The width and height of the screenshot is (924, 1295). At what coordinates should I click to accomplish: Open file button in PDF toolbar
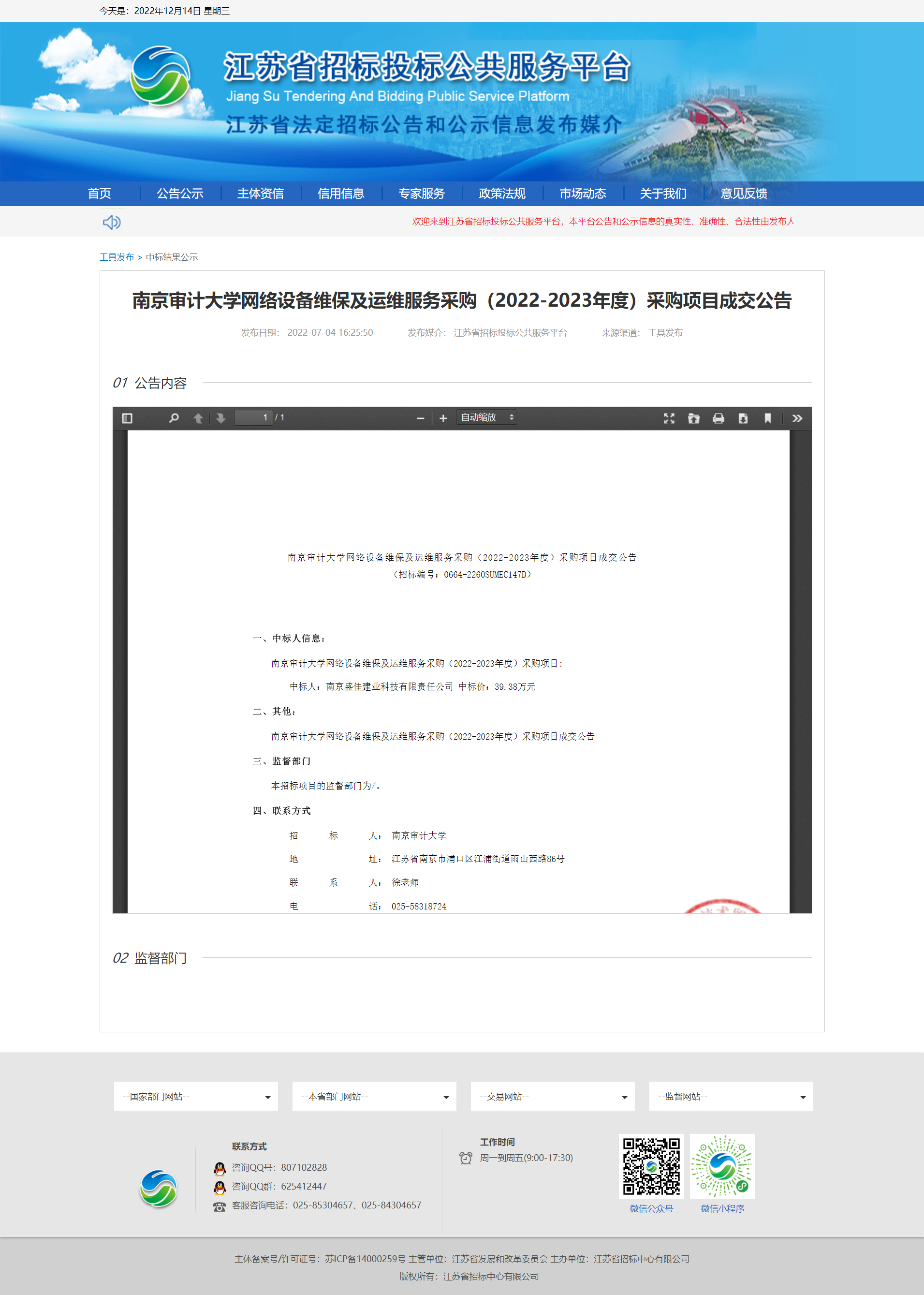pyautogui.click(x=693, y=418)
